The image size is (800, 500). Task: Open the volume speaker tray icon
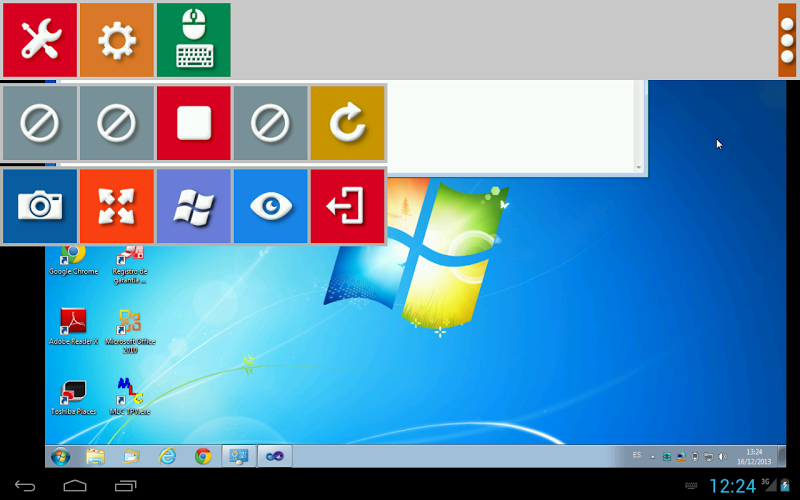(722, 457)
